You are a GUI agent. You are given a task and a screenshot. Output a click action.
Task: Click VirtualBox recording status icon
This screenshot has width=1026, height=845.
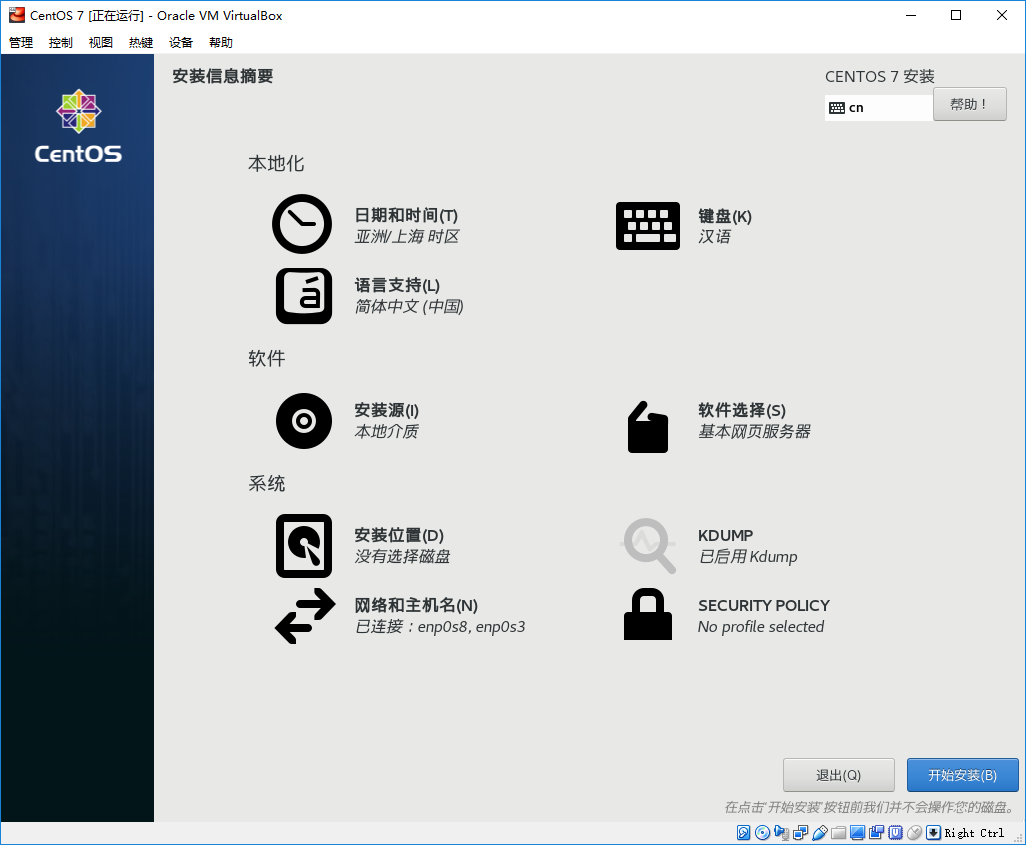pos(876,832)
